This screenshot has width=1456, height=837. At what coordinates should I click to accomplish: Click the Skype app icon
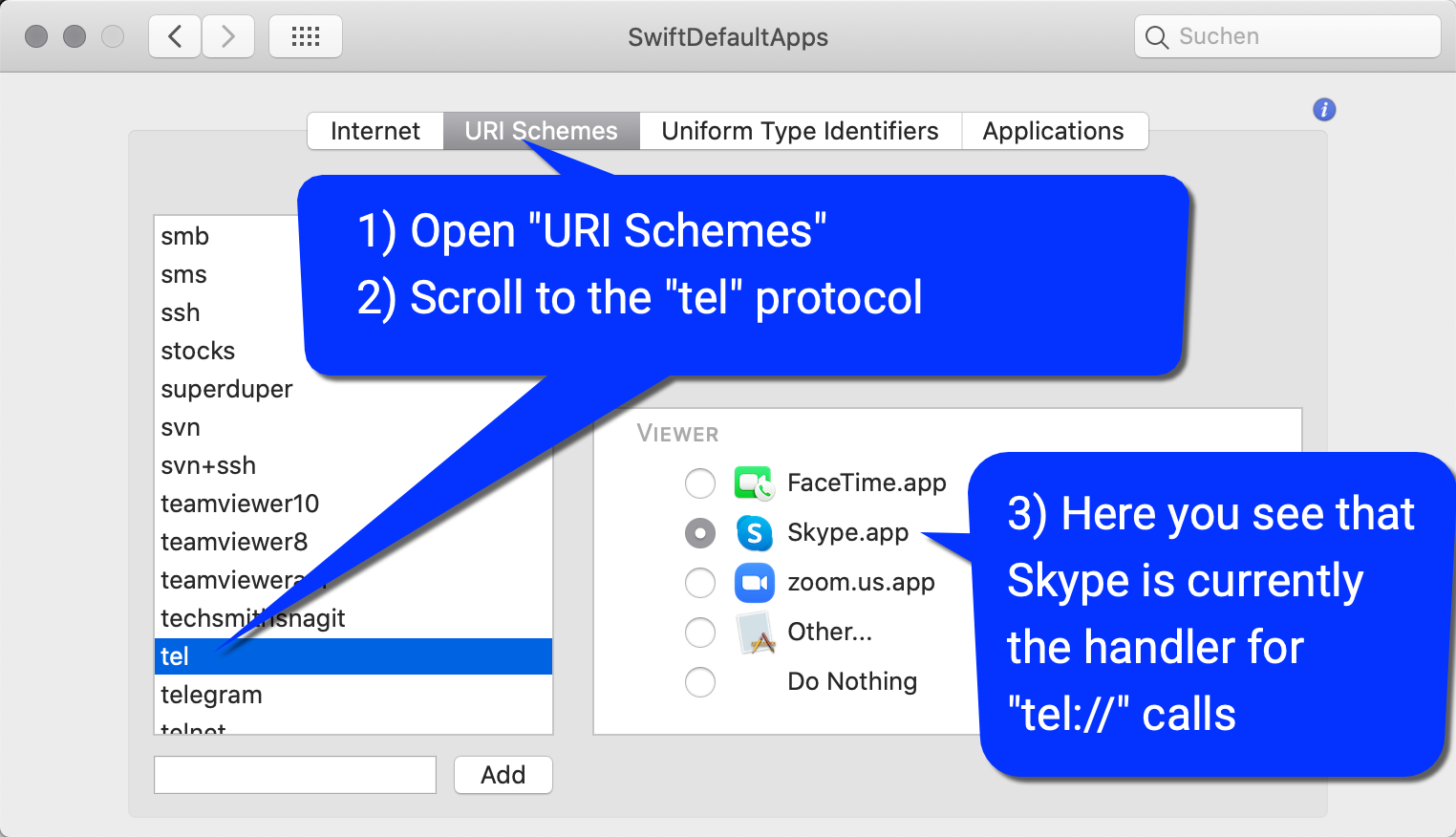(x=754, y=533)
